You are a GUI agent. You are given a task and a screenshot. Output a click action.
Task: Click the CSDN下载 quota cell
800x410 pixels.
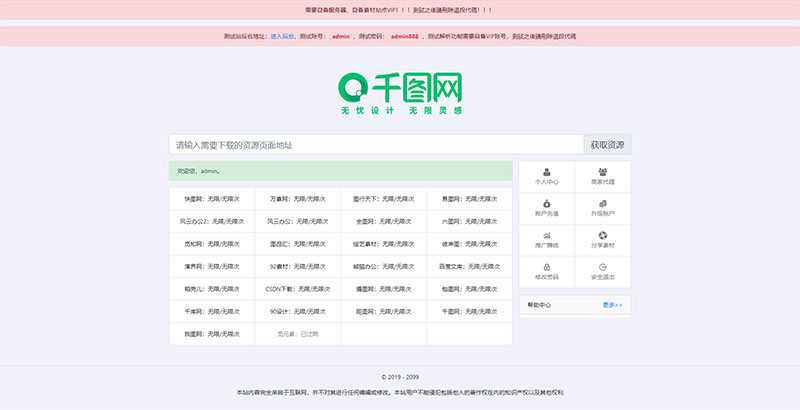pyautogui.click(x=297, y=289)
